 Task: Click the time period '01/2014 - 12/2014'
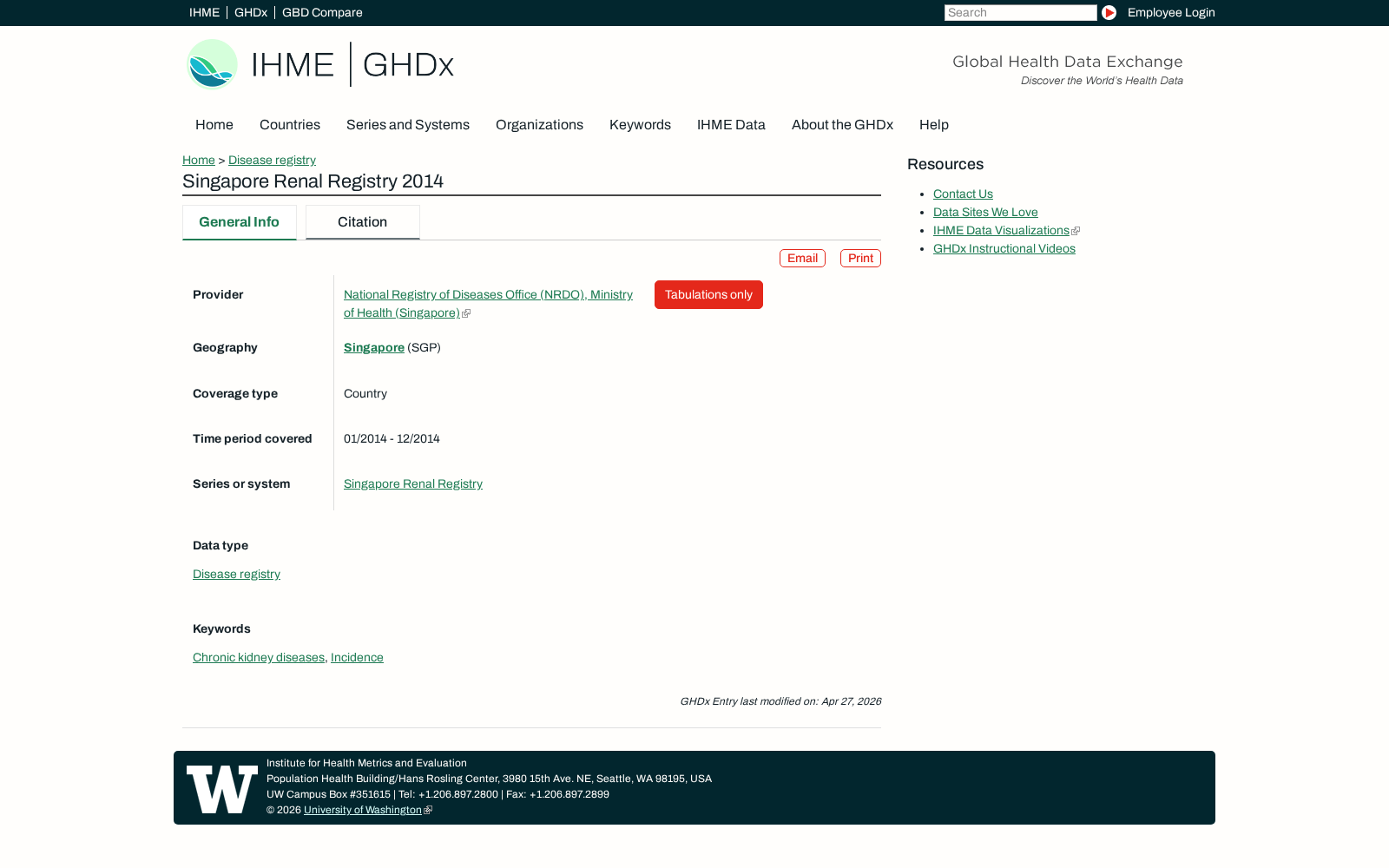(x=392, y=439)
